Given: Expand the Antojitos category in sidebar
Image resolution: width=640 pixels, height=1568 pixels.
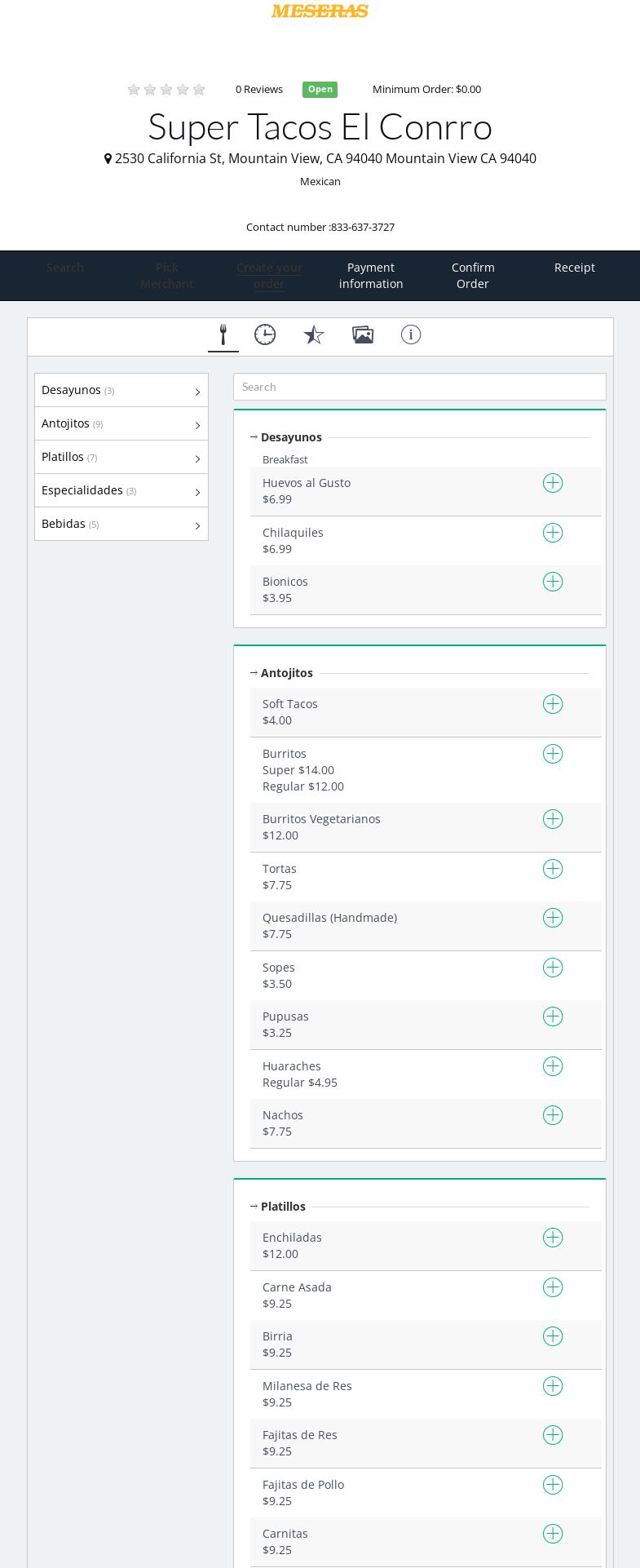Looking at the screenshot, I should coord(121,424).
